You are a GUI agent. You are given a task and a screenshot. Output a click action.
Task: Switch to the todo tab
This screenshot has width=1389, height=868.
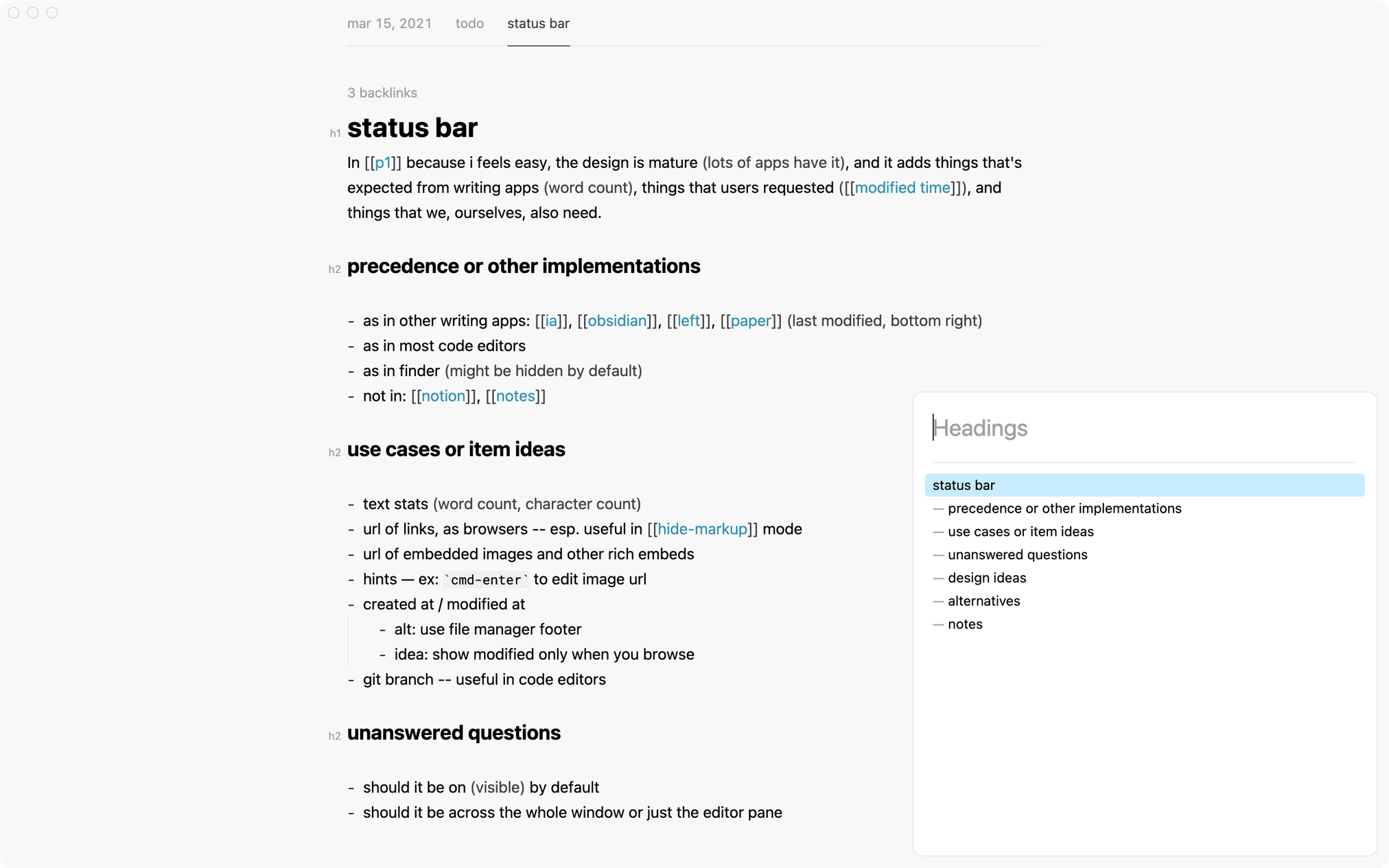[x=469, y=23]
